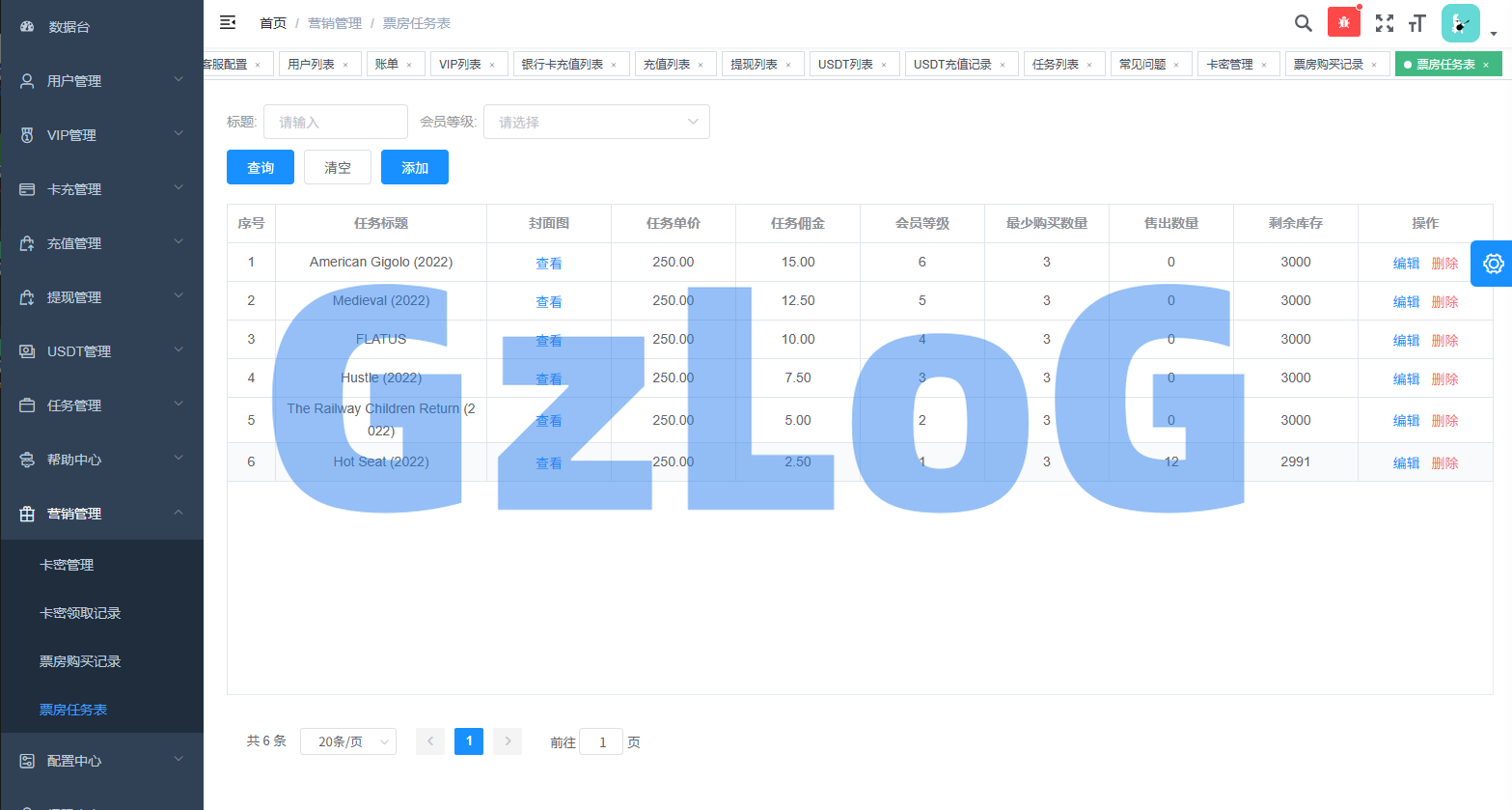Toggle fullscreen mode icon

point(1384,23)
